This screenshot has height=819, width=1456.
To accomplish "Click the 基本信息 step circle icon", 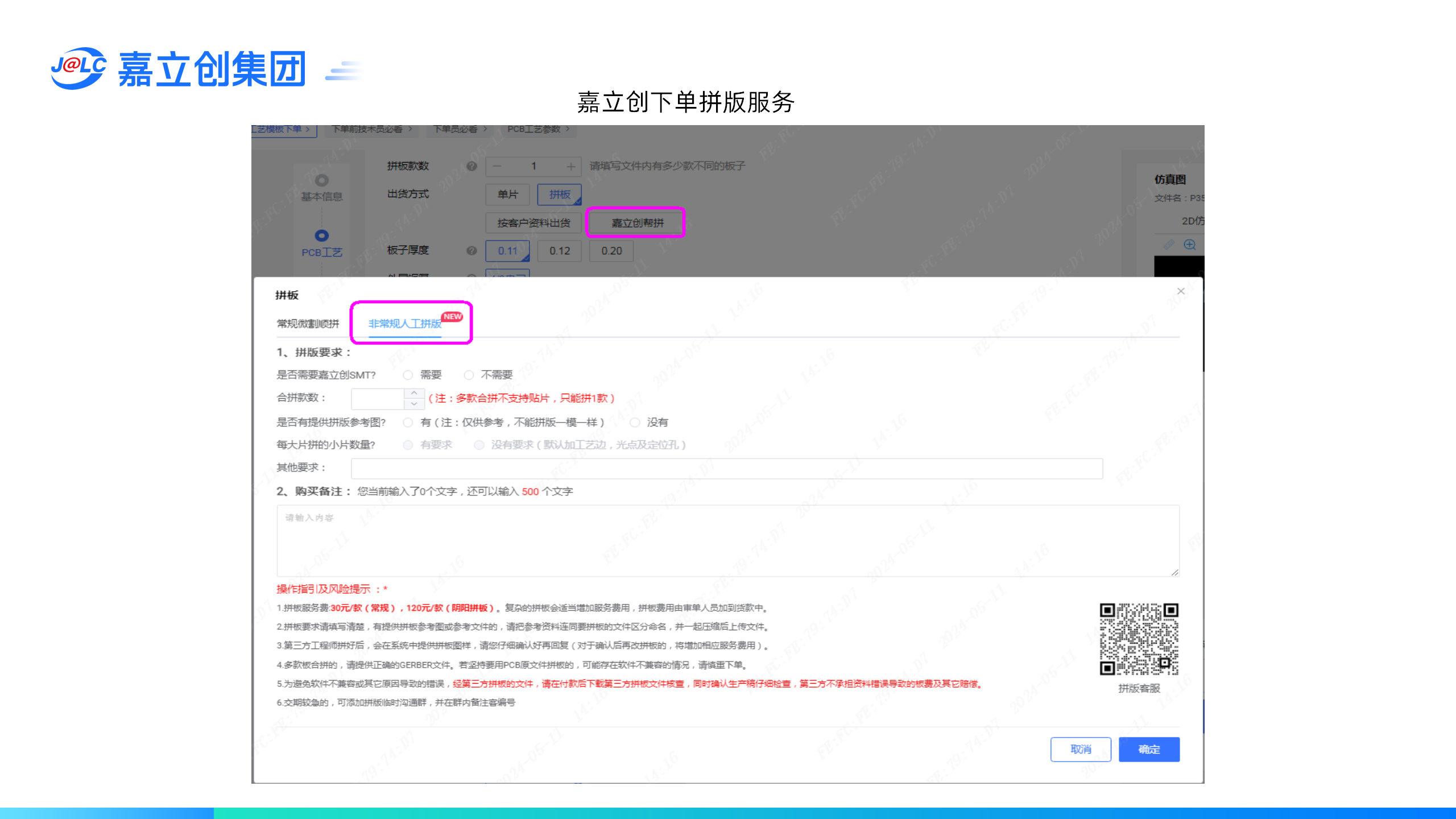I will [x=321, y=180].
